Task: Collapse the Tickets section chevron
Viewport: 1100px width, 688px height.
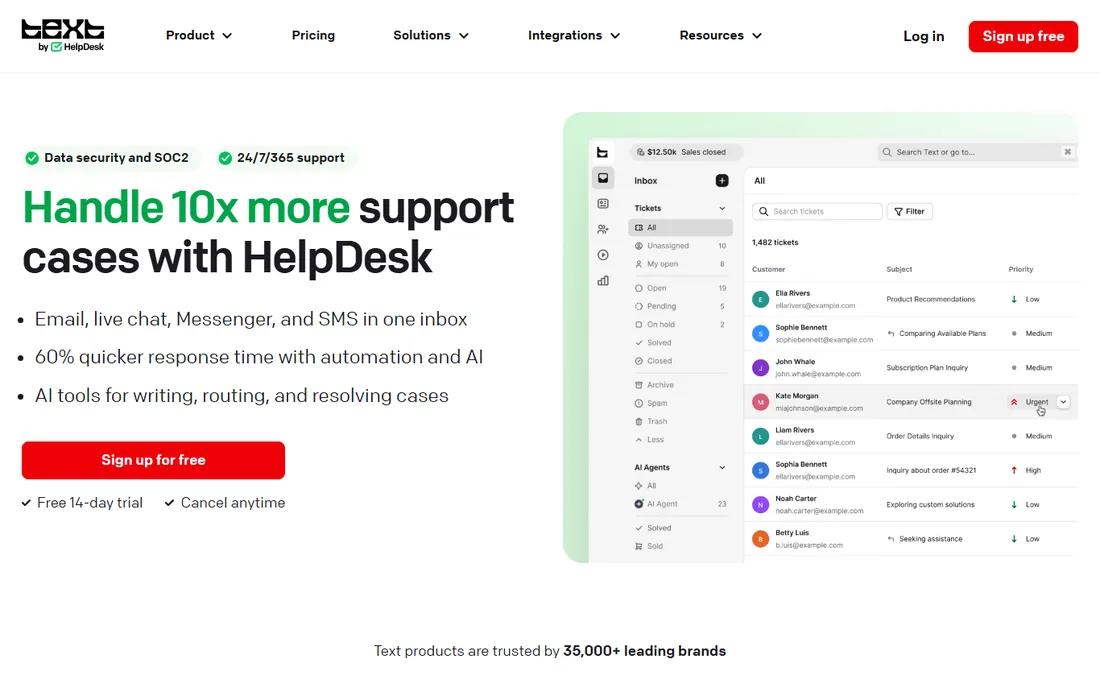Action: coord(722,208)
